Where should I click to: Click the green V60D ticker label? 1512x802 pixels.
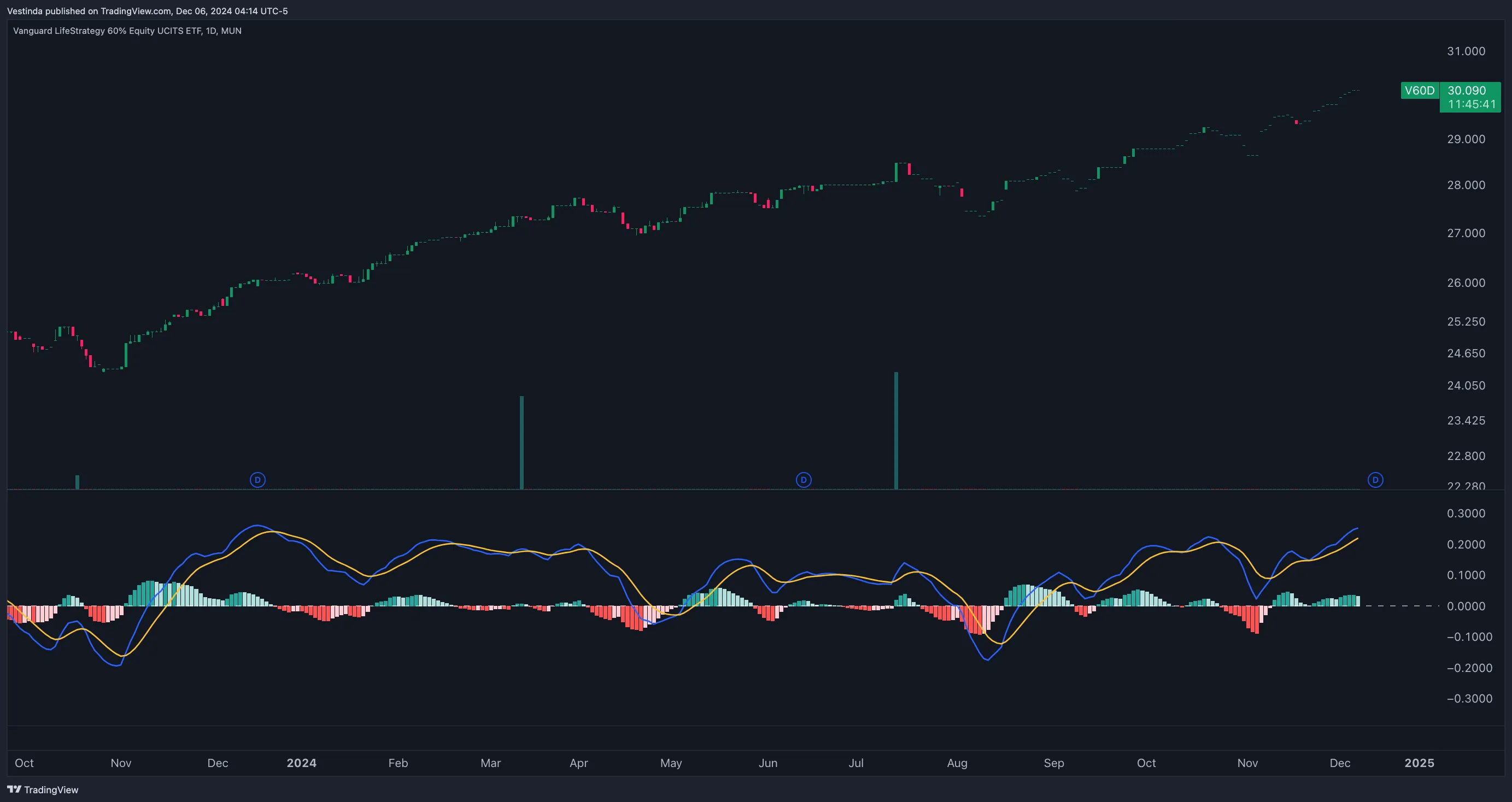(x=1420, y=90)
